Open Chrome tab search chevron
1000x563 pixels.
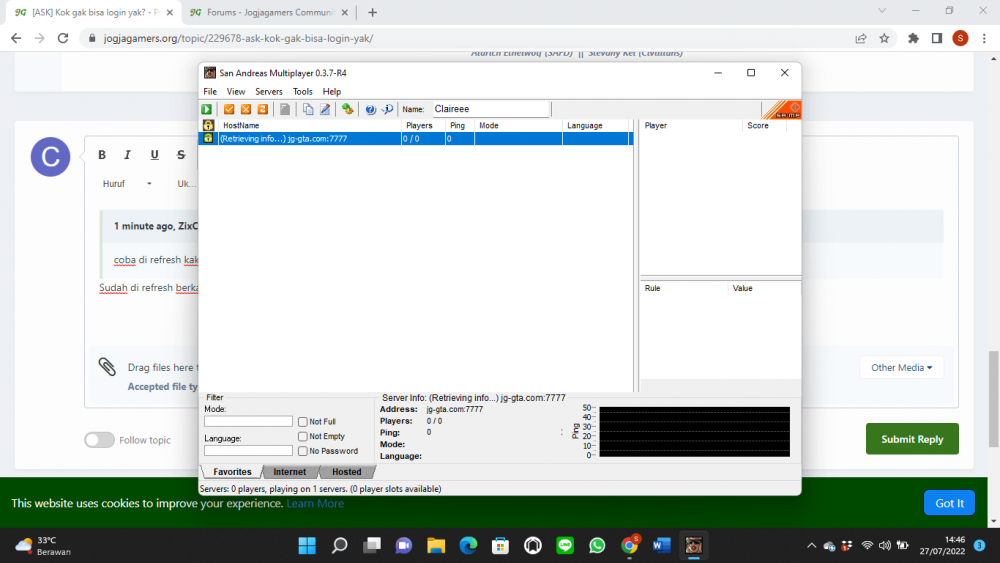[882, 11]
